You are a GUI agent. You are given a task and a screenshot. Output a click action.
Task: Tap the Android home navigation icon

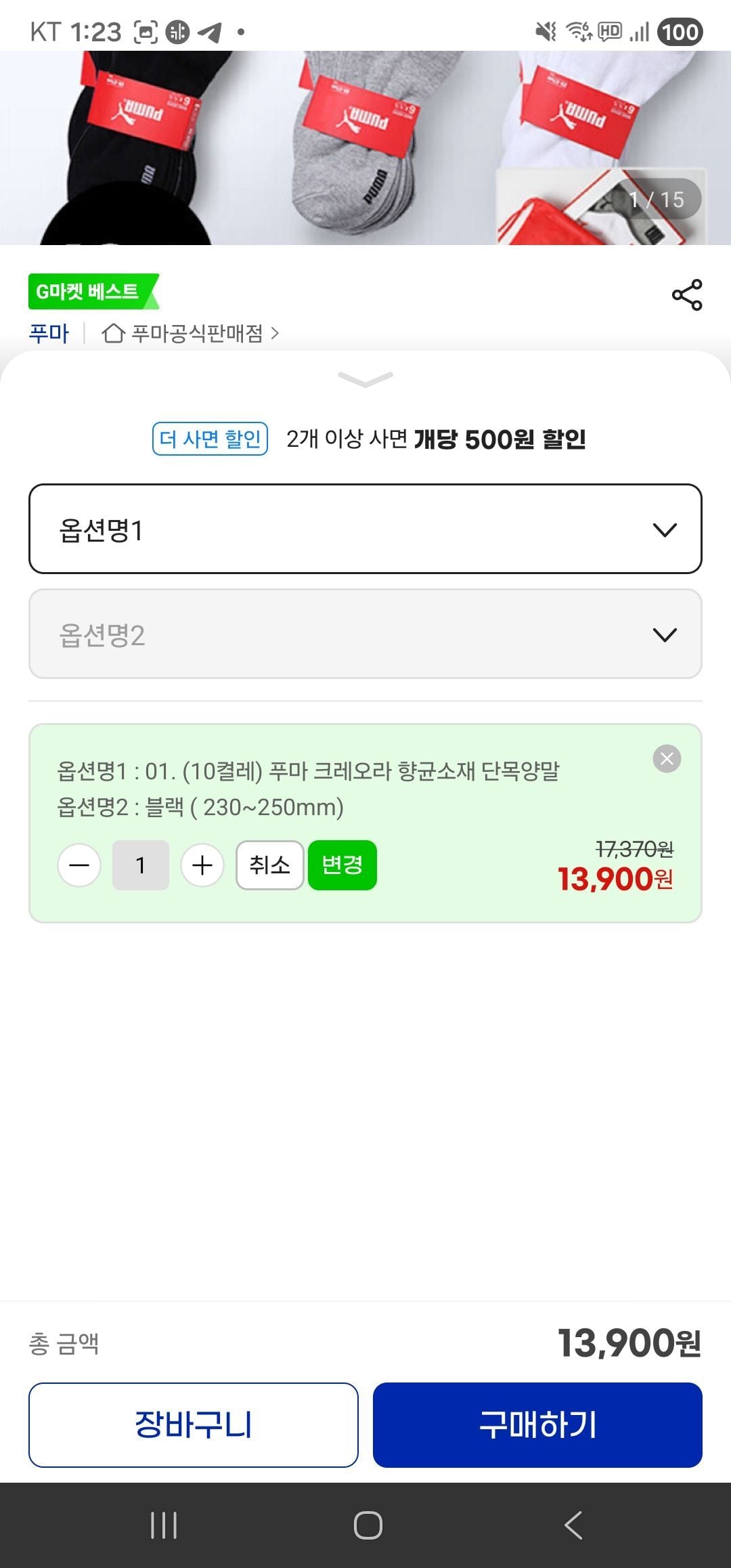pyautogui.click(x=368, y=1525)
